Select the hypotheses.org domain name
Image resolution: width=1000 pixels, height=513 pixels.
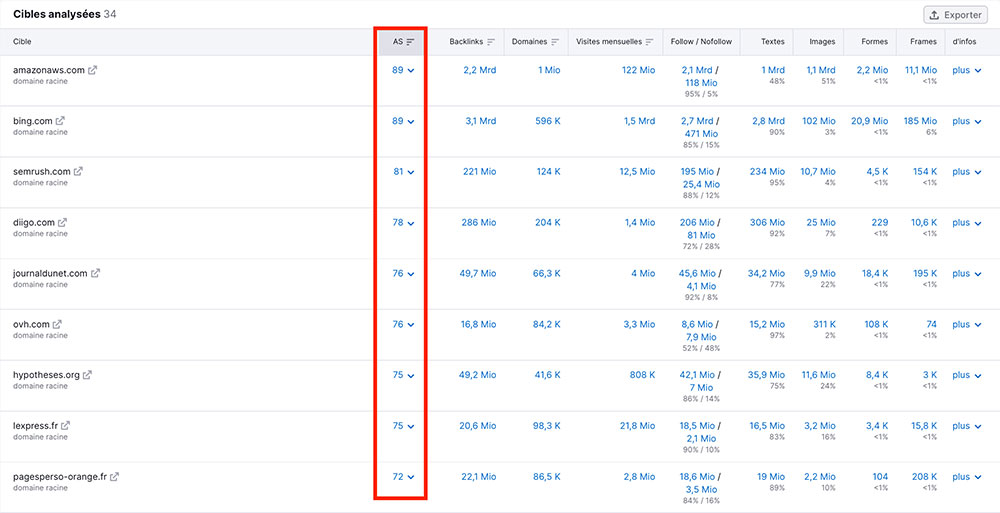[47, 375]
